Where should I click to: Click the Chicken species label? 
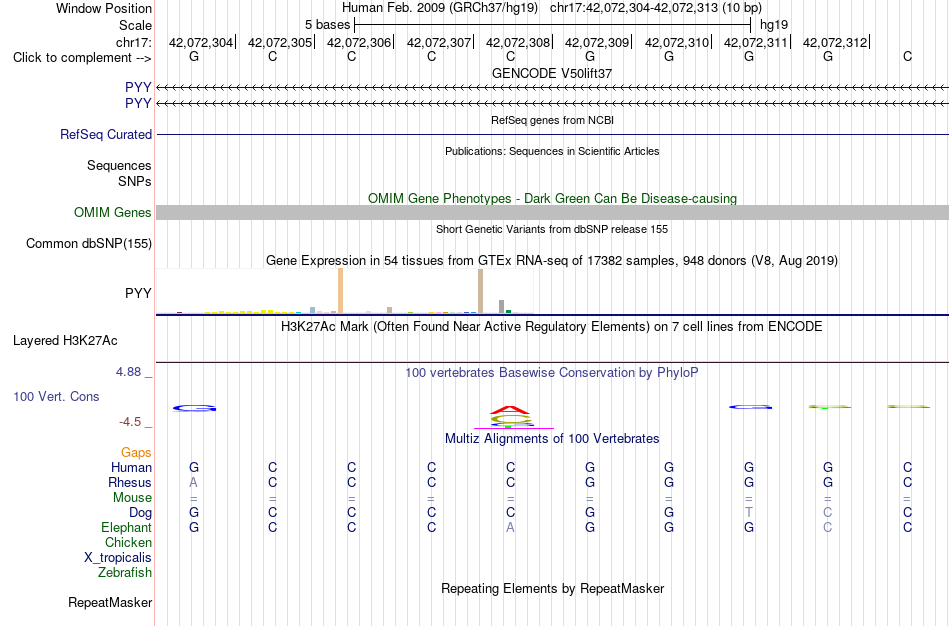pos(128,542)
